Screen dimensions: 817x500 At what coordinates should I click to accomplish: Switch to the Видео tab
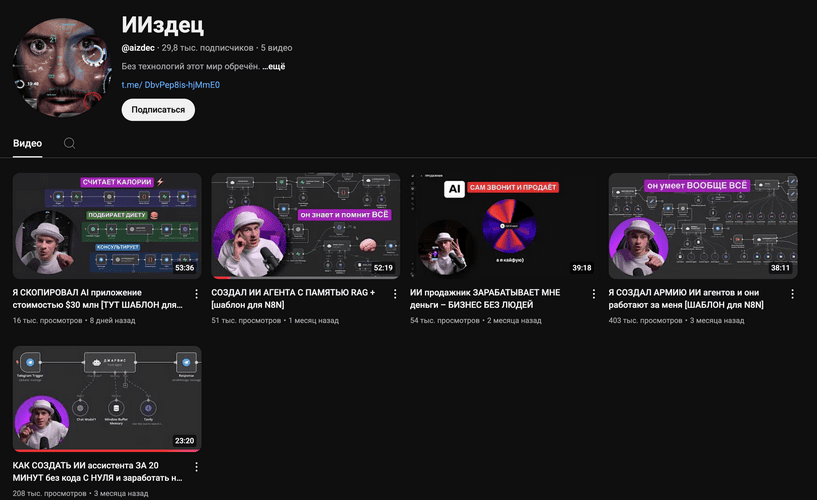[27, 143]
